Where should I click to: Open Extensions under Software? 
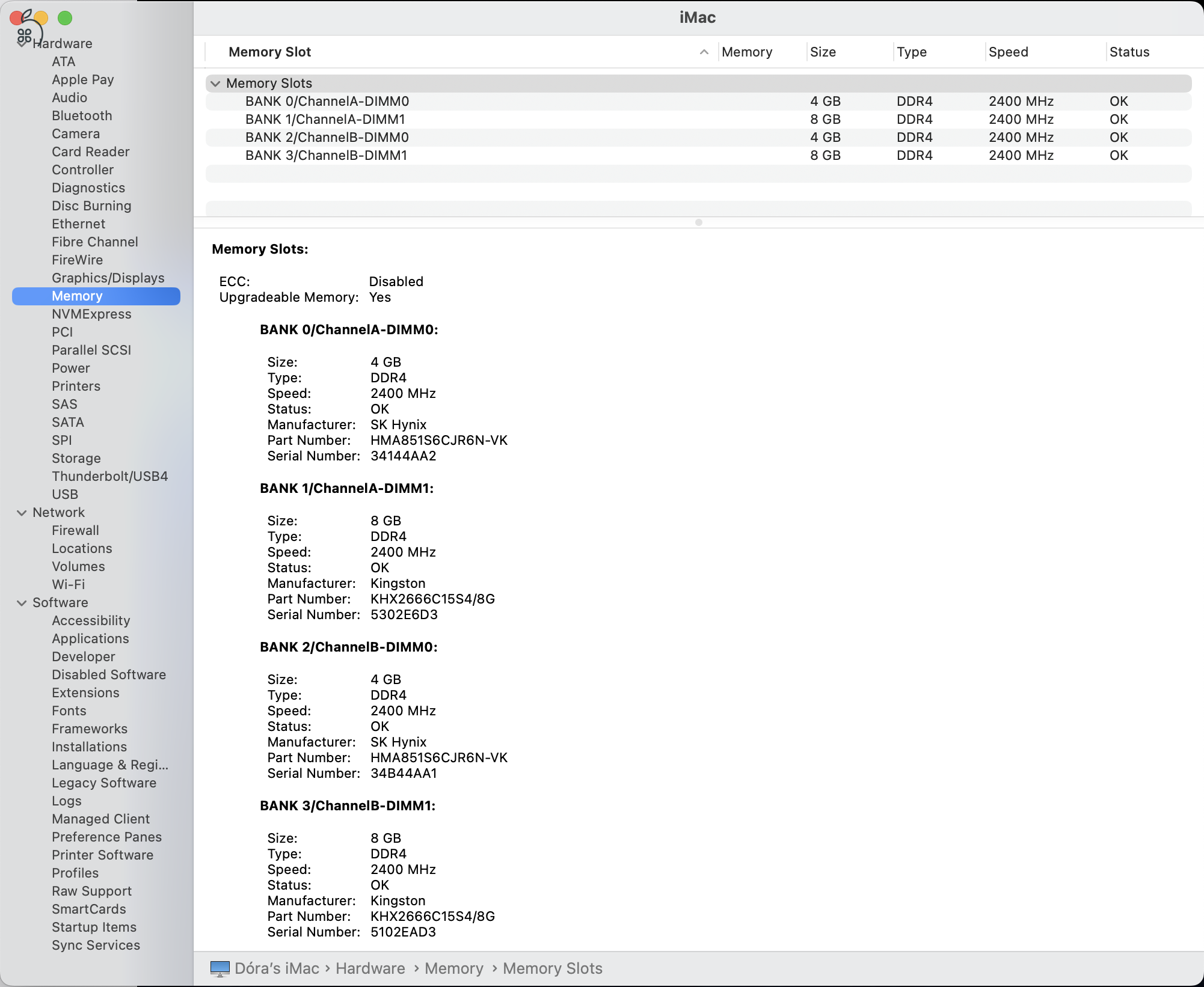click(85, 693)
